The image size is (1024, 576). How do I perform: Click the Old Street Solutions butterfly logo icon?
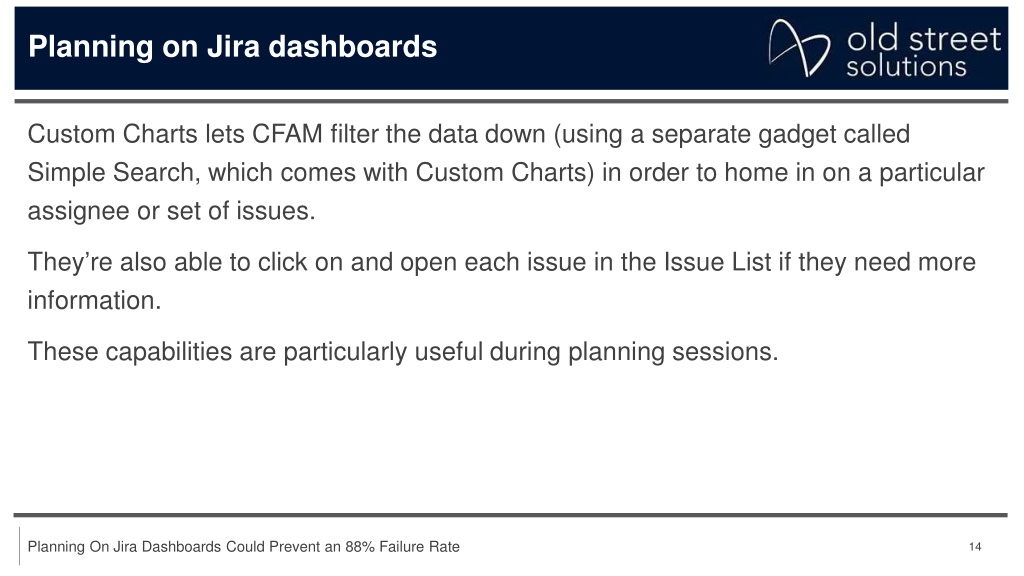pos(799,48)
